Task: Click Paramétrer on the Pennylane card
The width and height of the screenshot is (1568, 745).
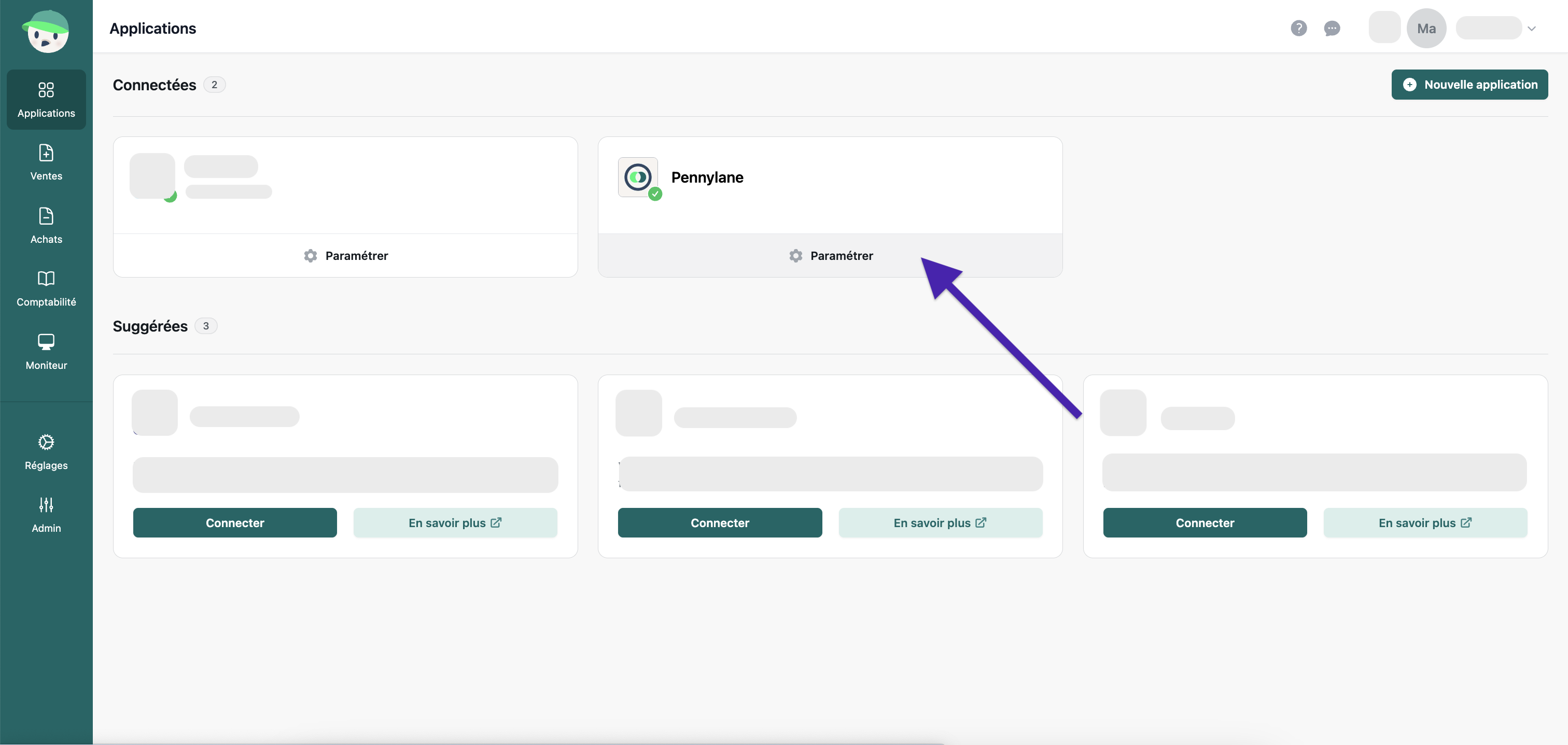Action: (x=830, y=256)
